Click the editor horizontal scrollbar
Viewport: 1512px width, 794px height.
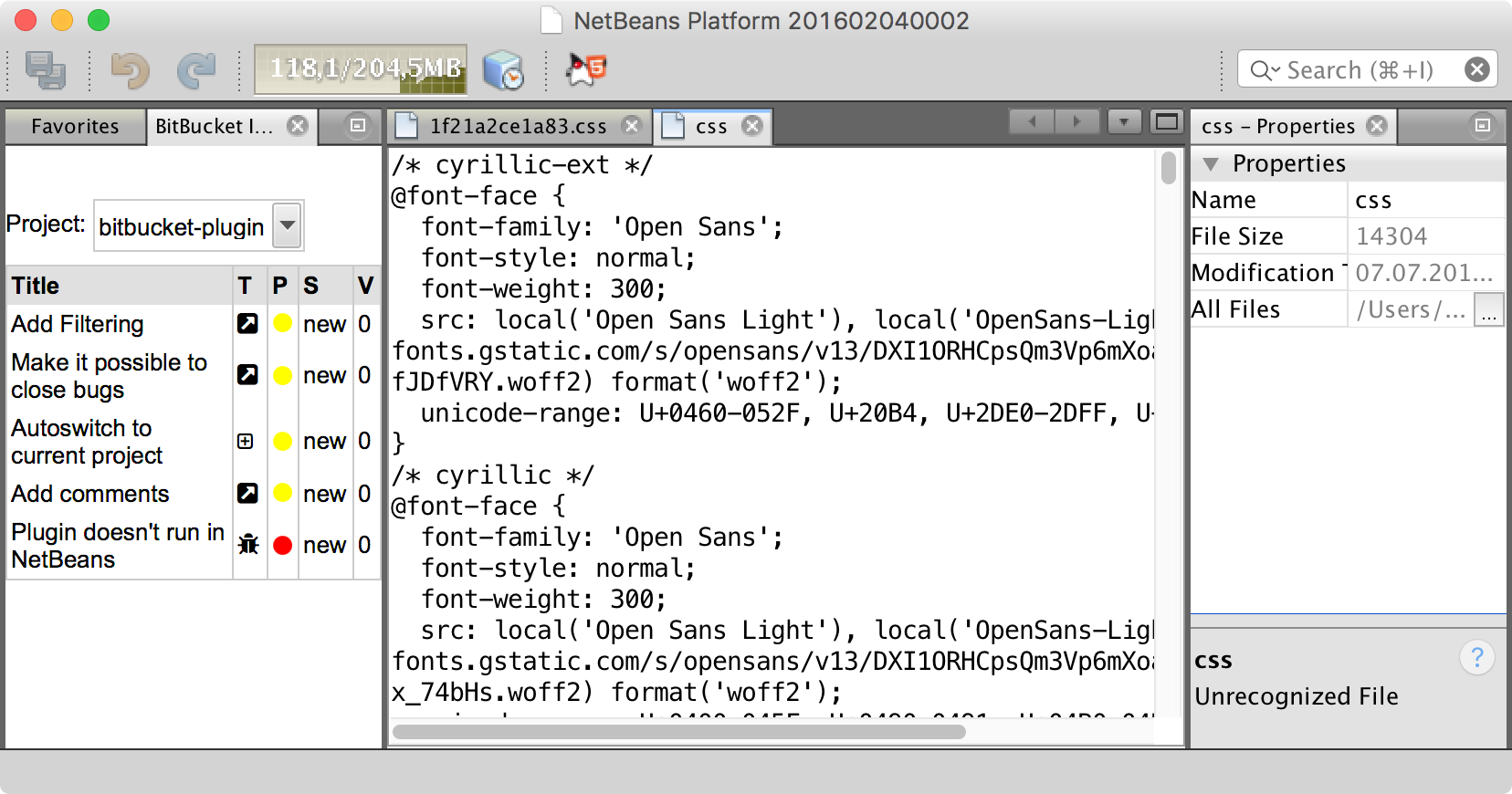tap(679, 732)
